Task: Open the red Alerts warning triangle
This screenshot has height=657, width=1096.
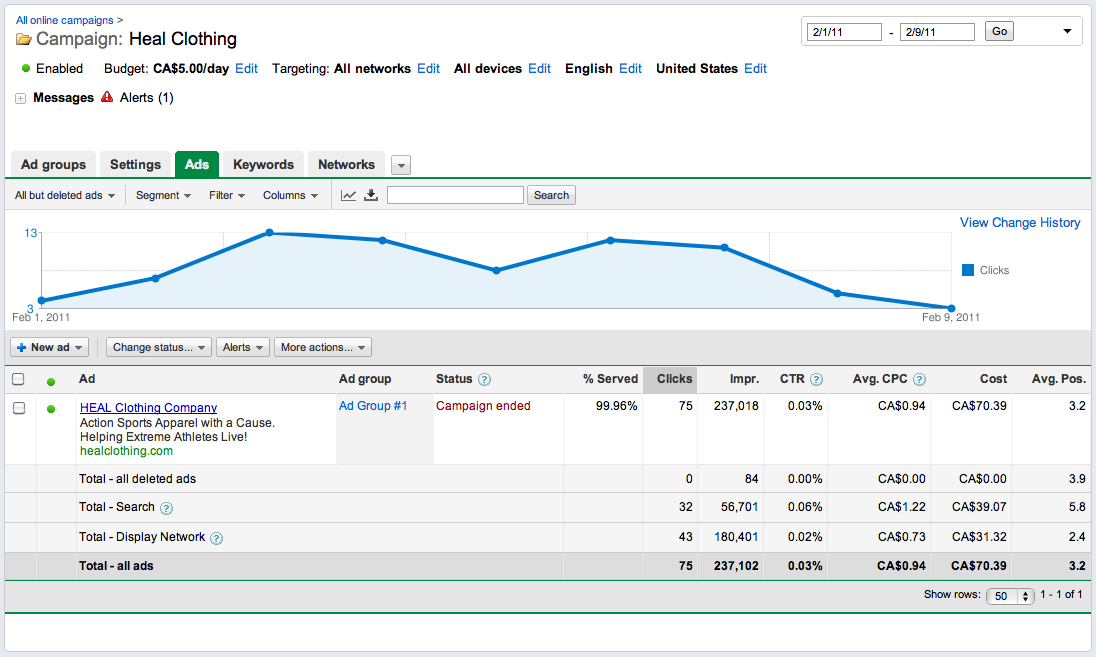Action: [107, 97]
